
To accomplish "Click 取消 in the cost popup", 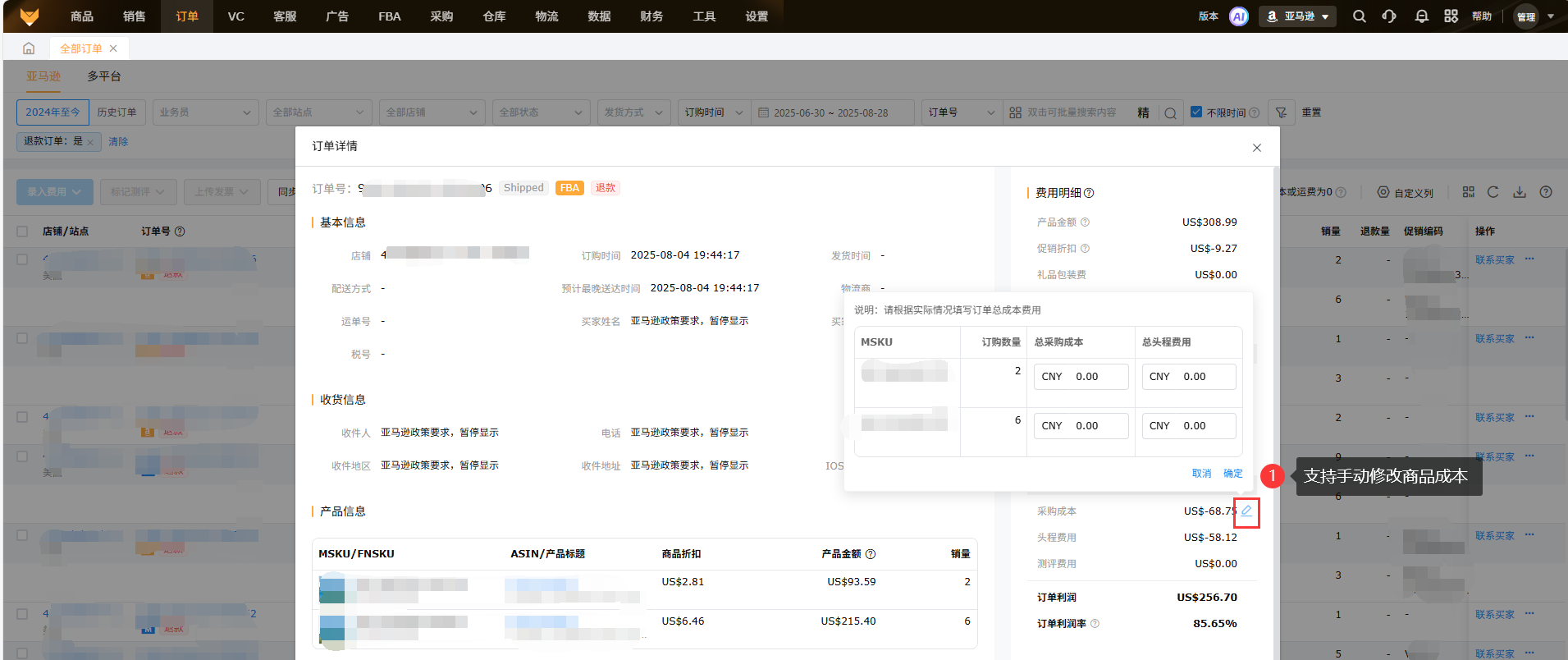I will pyautogui.click(x=1201, y=474).
